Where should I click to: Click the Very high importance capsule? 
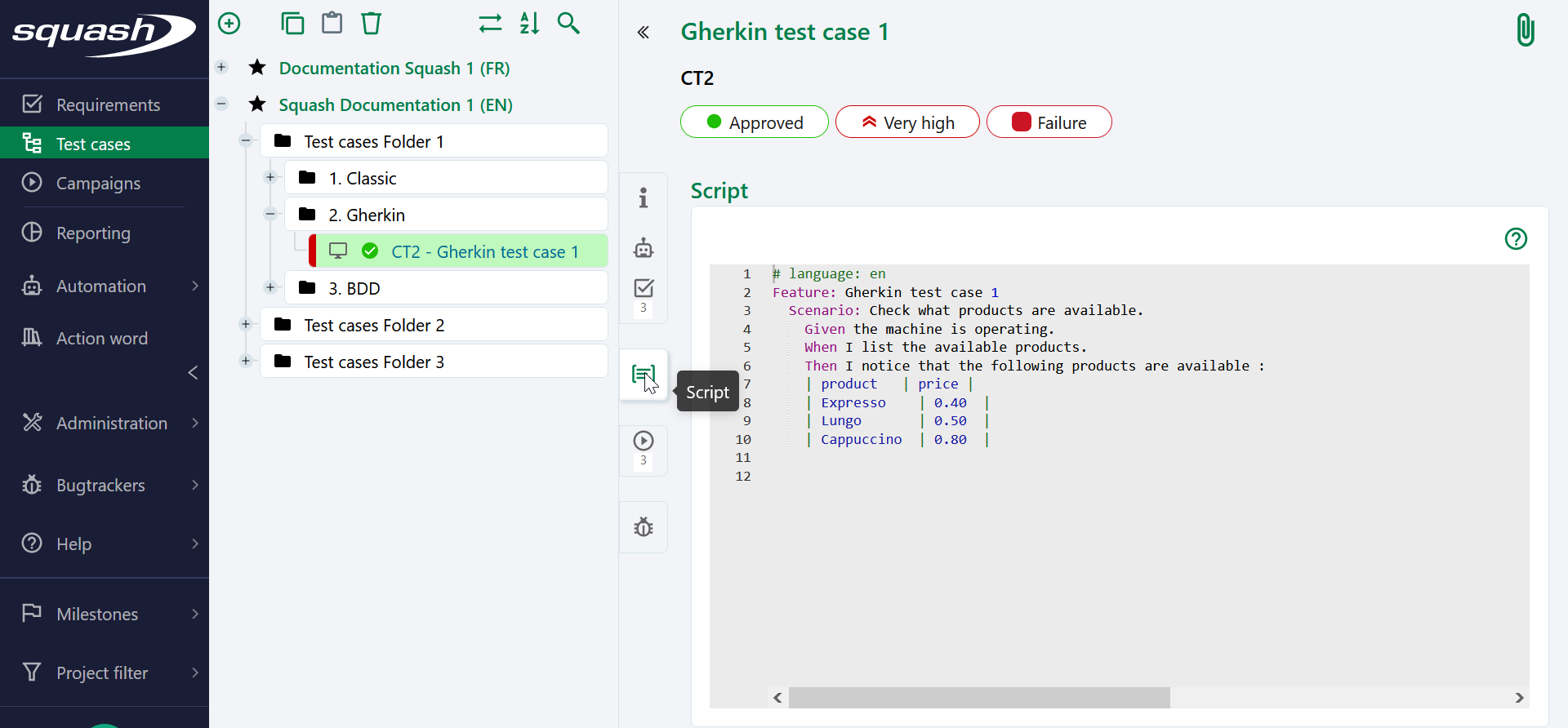click(906, 122)
